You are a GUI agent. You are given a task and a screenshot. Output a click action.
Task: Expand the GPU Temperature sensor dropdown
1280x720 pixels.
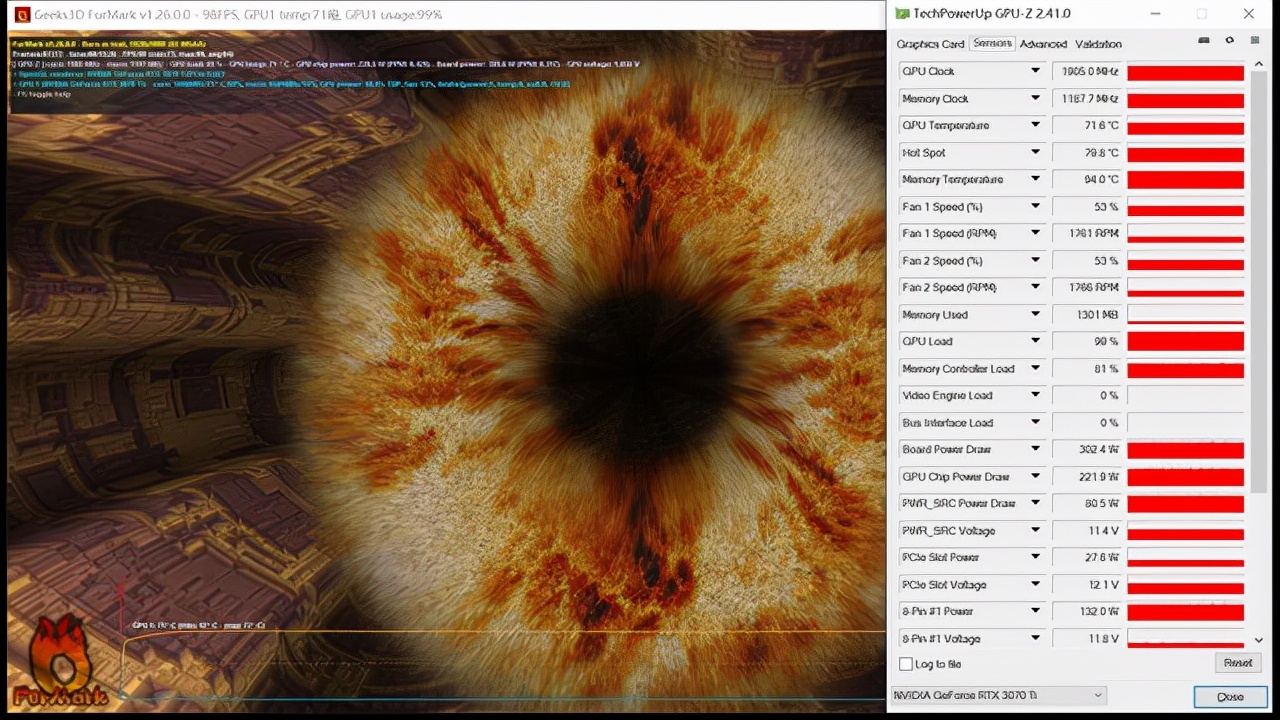[1035, 125]
